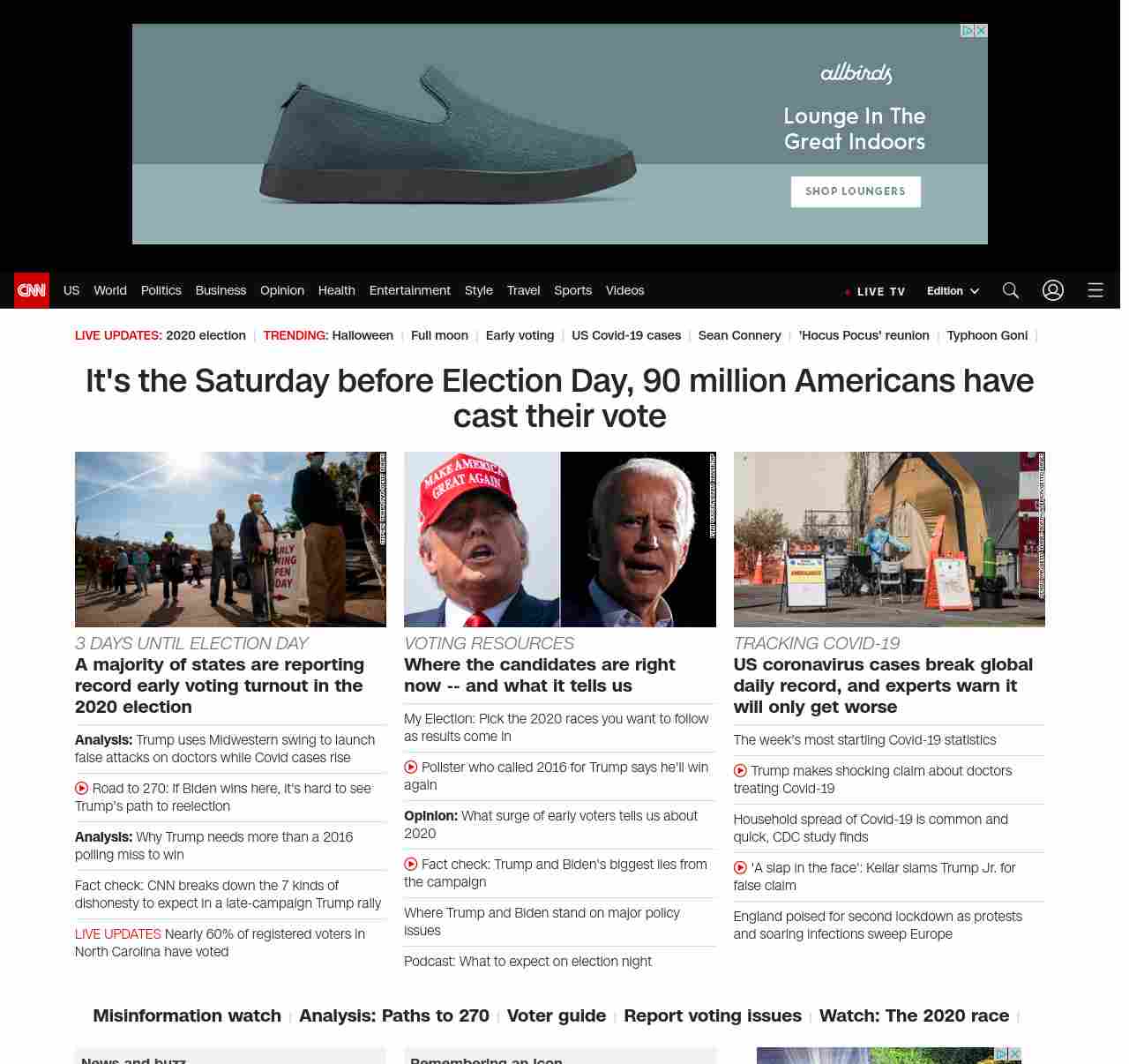Open the hamburger menu icon
The height and width of the screenshot is (1064, 1129).
tap(1095, 290)
